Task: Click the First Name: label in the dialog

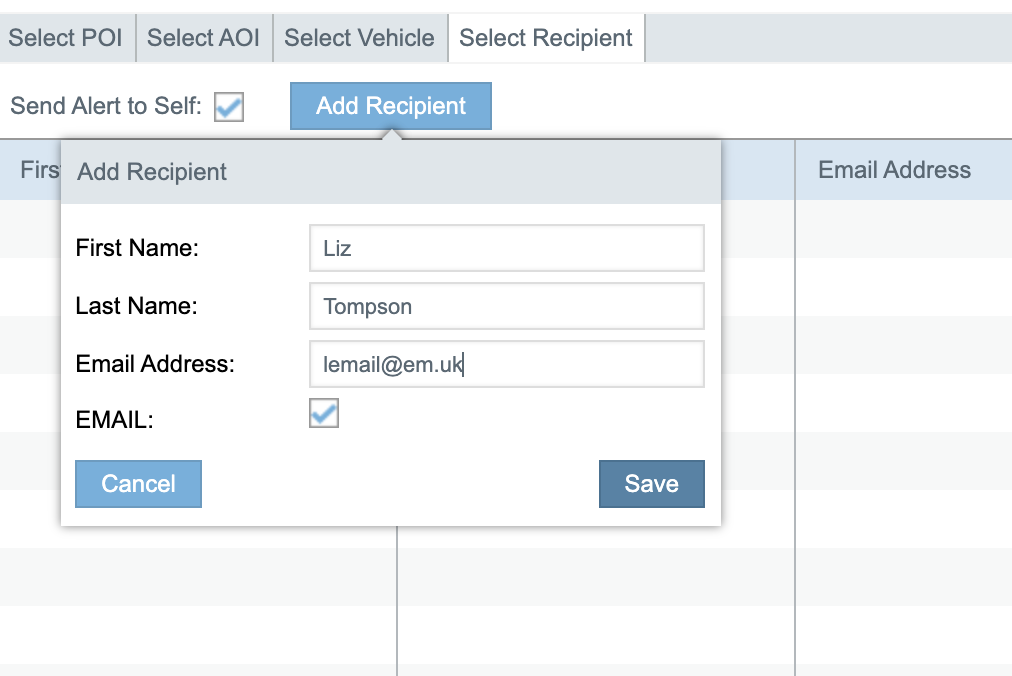Action: (137, 248)
